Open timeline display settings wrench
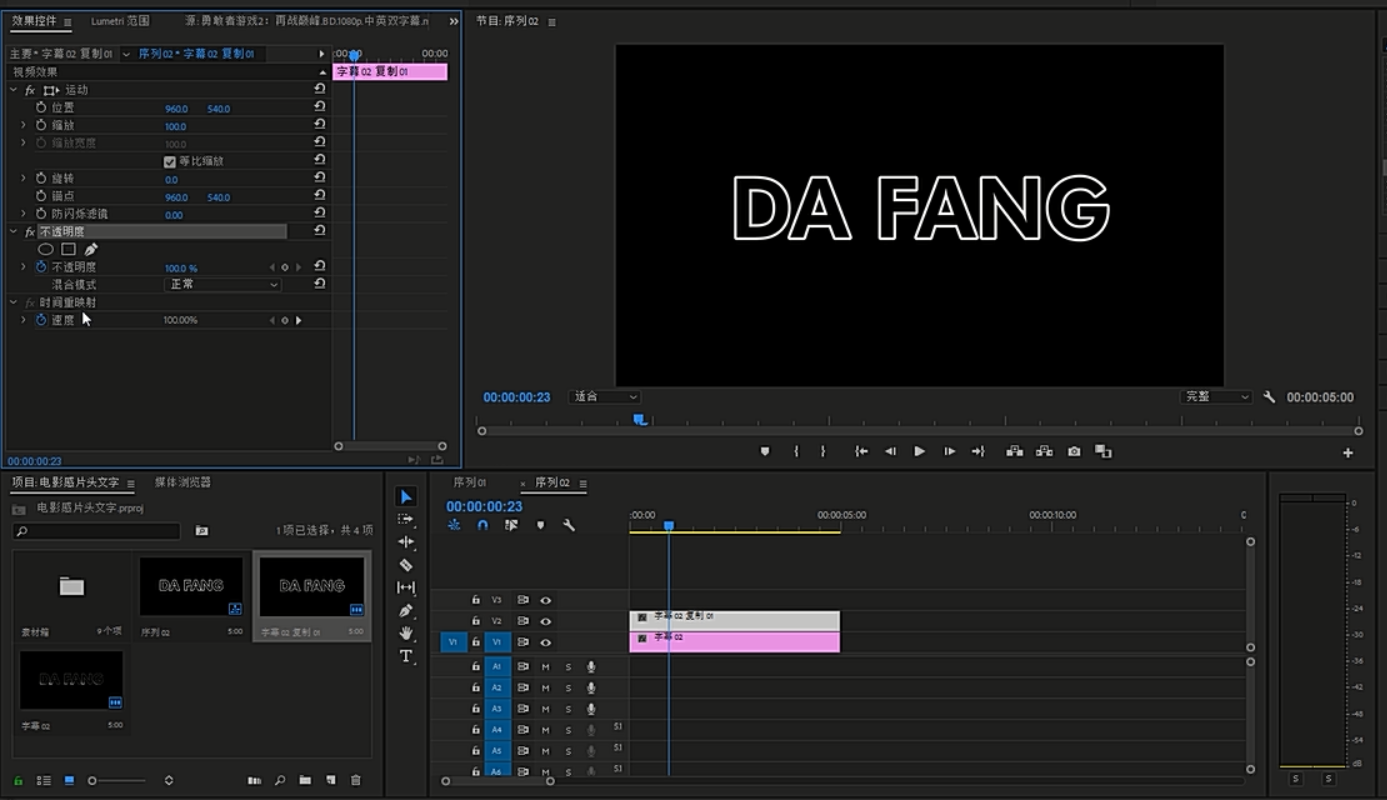Image resolution: width=1387 pixels, height=800 pixels. pyautogui.click(x=569, y=525)
